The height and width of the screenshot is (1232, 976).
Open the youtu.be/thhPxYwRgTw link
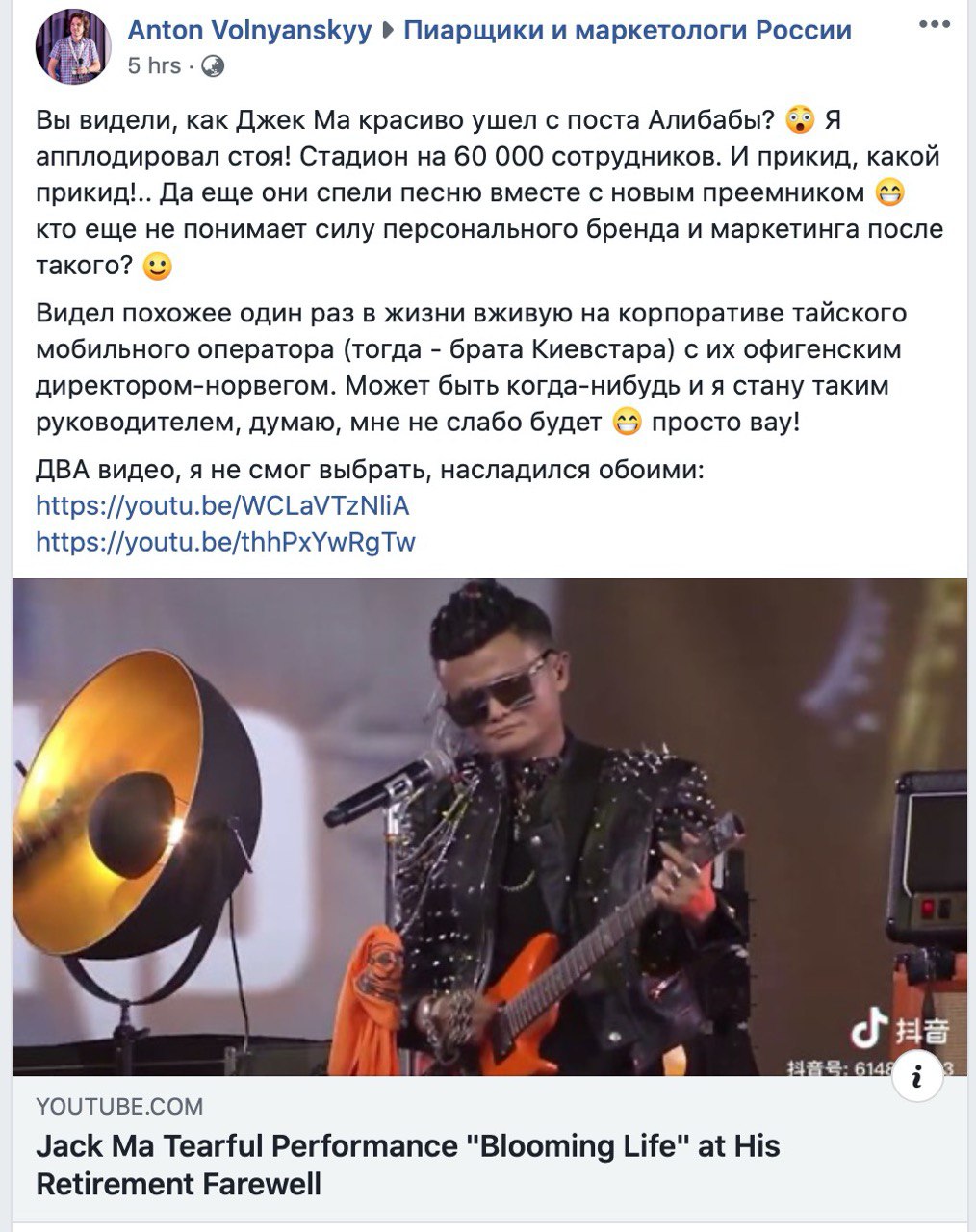(226, 542)
